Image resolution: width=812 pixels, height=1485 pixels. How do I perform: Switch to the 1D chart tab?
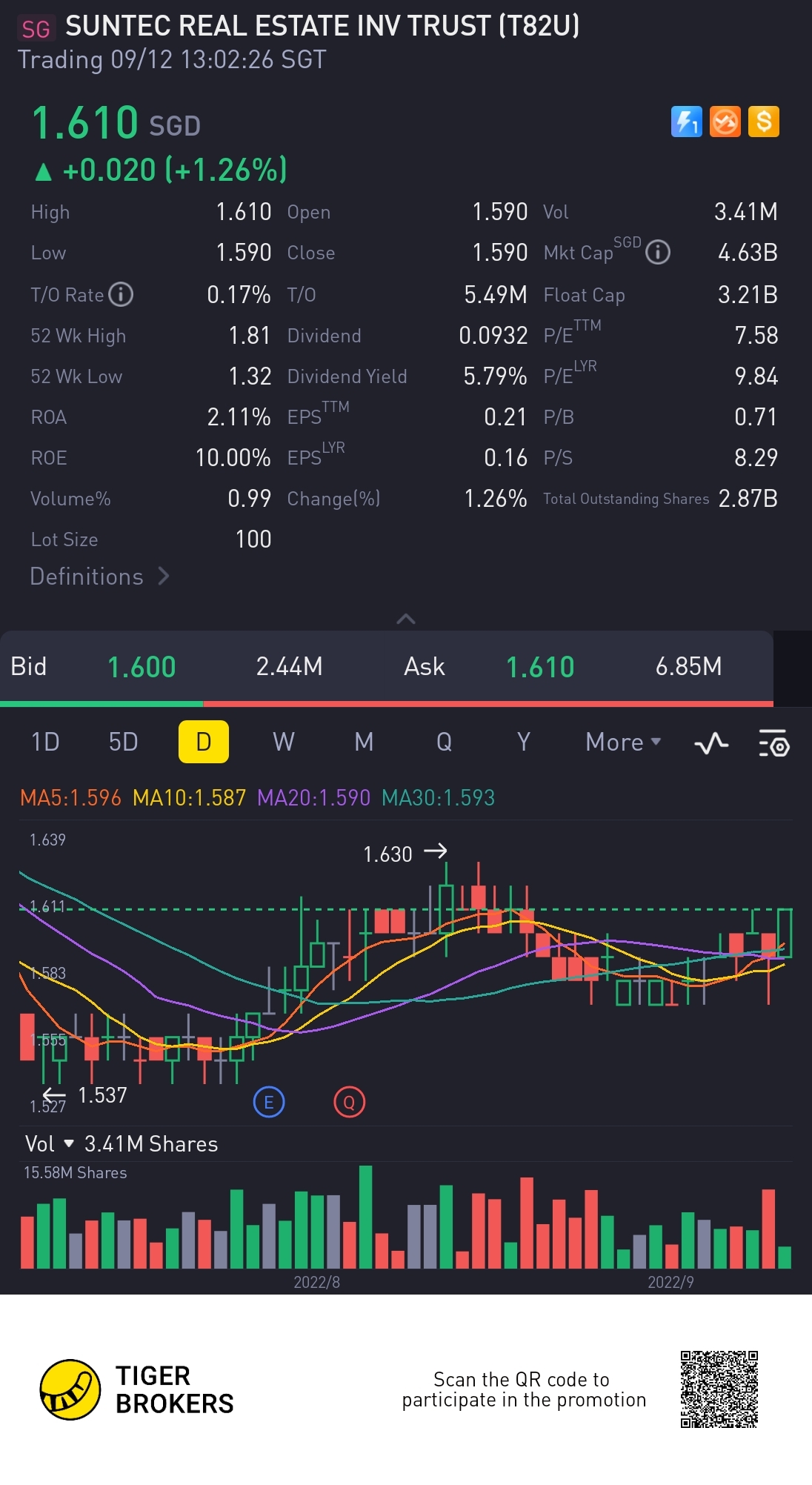pyautogui.click(x=45, y=742)
